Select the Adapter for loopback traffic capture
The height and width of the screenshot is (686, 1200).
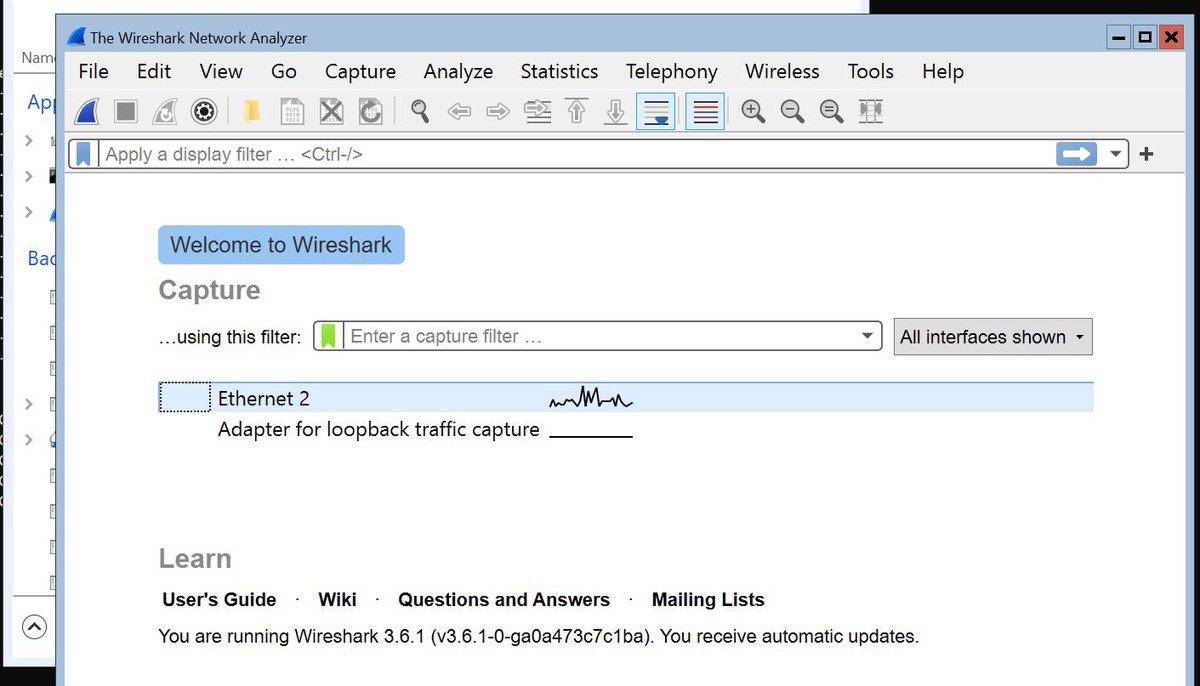coord(378,430)
